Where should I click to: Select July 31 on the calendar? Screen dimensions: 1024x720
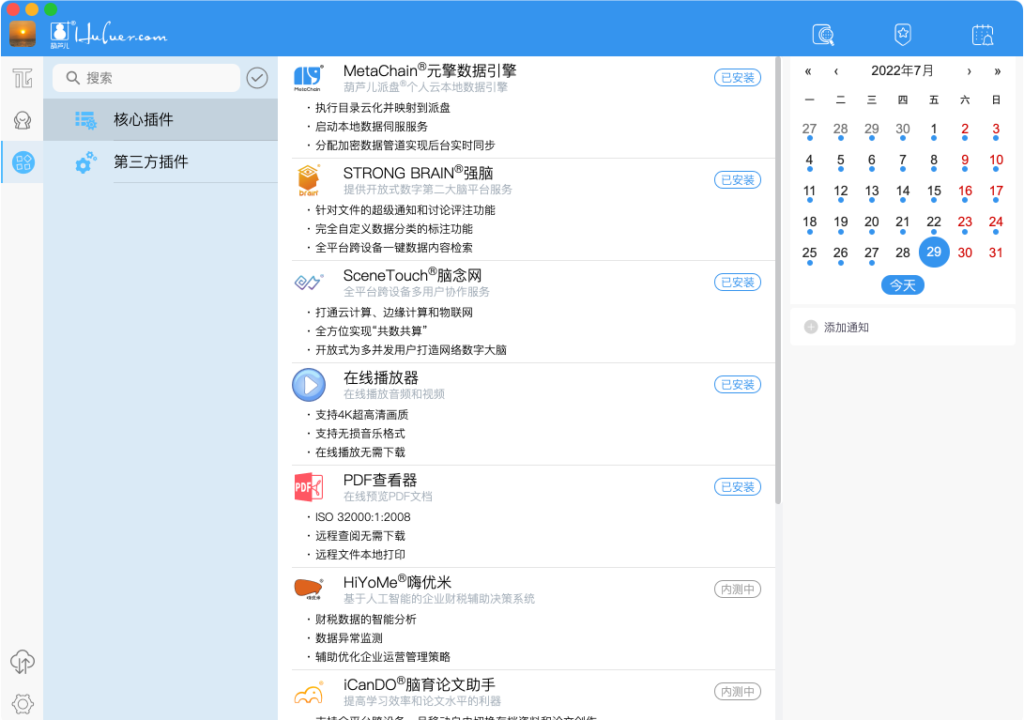[x=996, y=253]
